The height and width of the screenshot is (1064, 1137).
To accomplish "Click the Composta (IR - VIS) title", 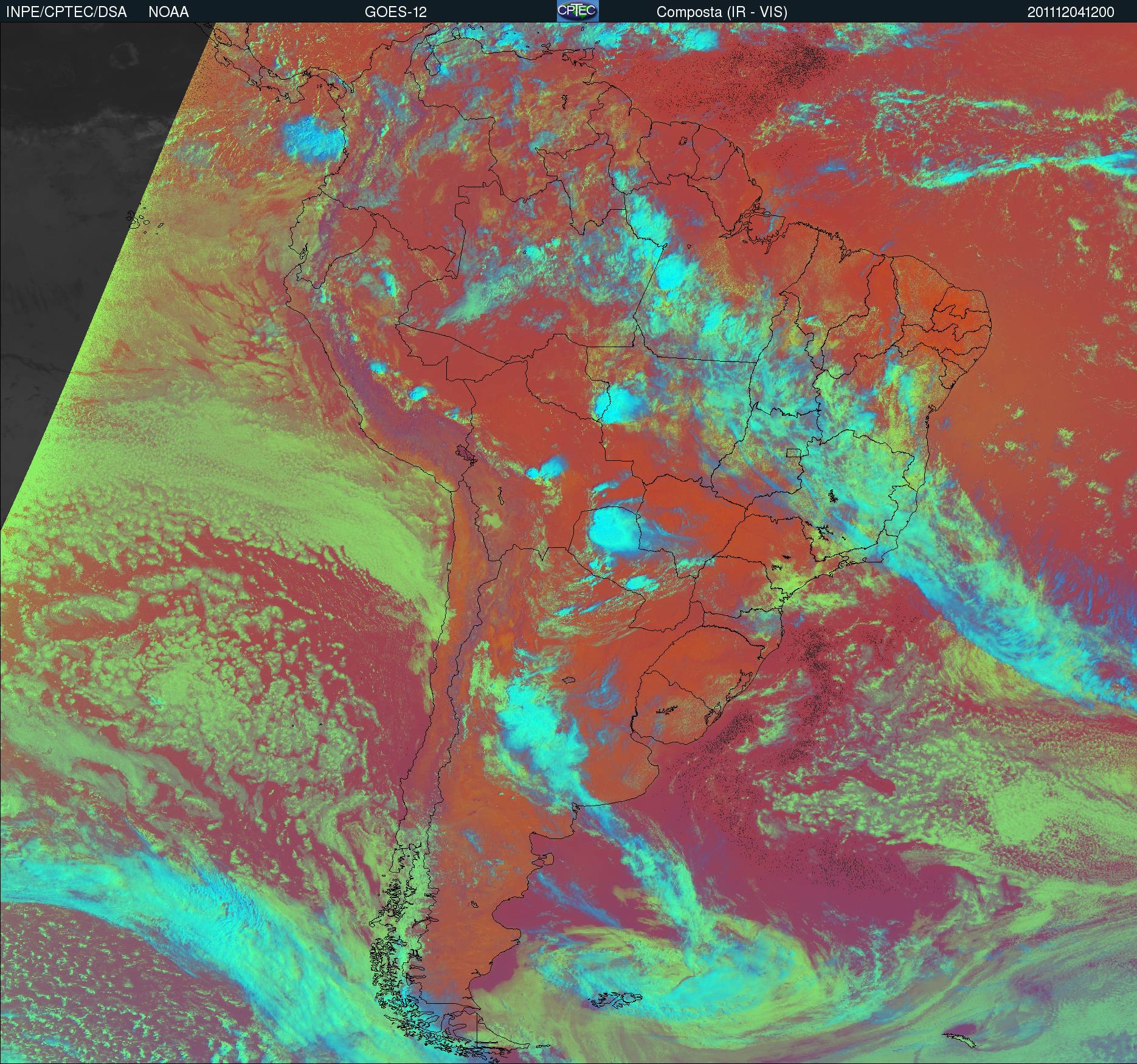I will [722, 12].
